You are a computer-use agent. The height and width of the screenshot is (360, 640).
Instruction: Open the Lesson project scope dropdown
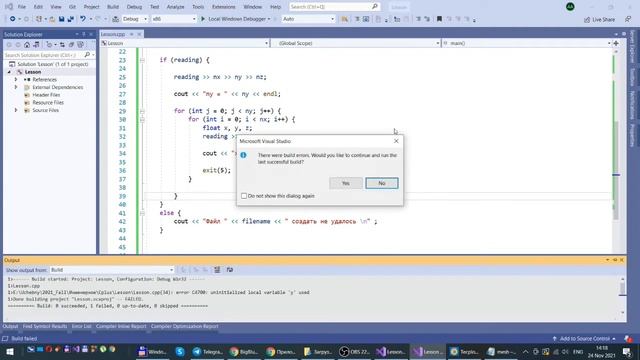(185, 43)
